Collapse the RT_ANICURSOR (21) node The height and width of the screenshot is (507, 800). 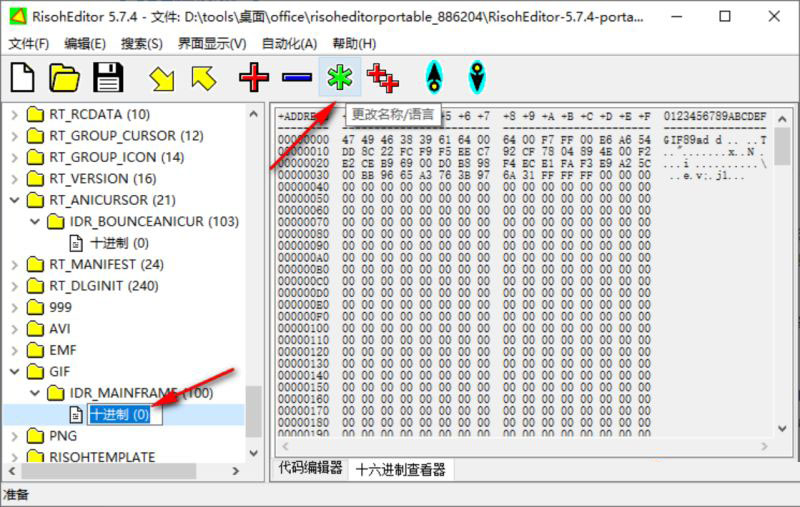point(14,200)
